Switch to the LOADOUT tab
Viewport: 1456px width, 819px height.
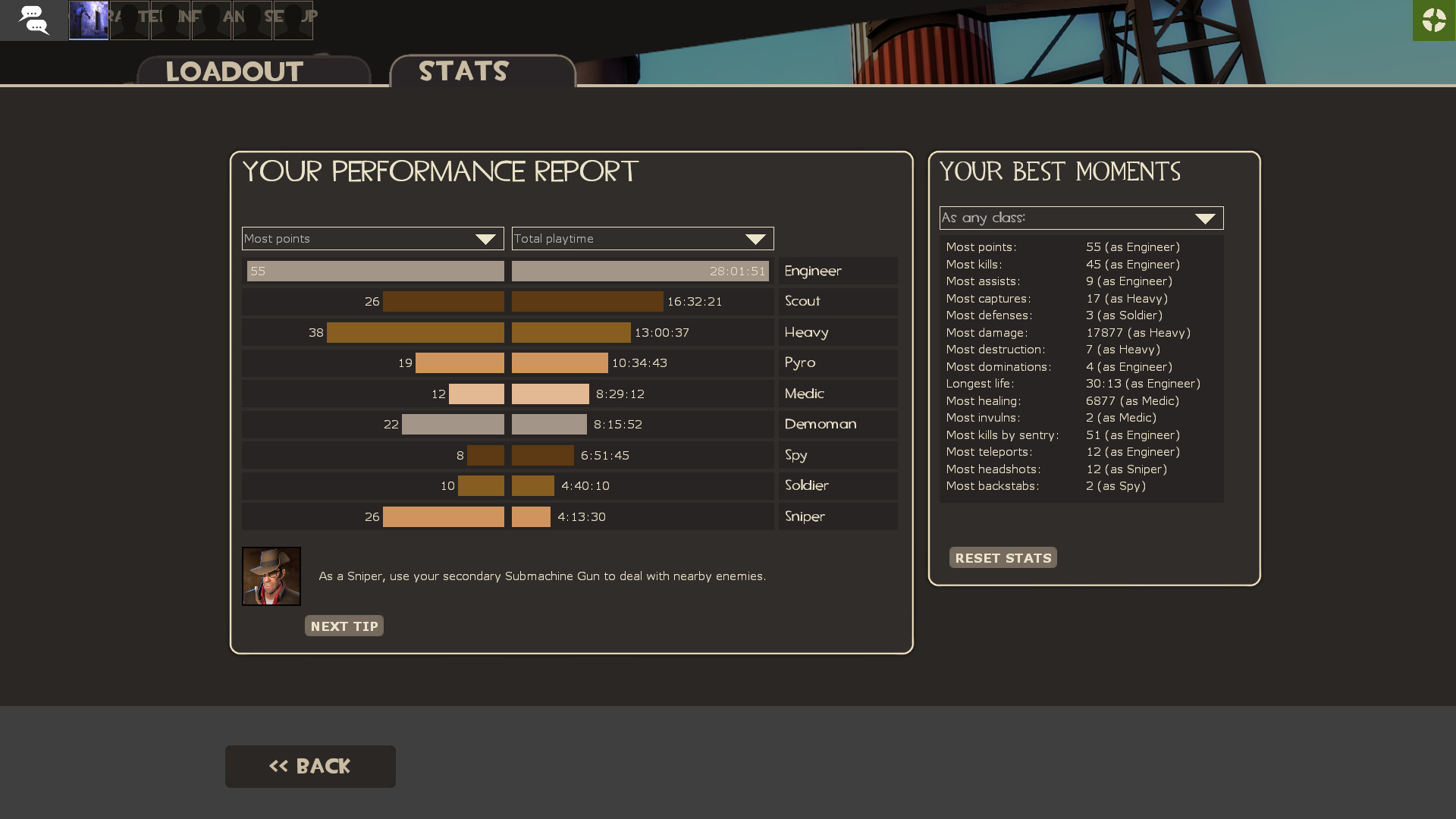233,71
